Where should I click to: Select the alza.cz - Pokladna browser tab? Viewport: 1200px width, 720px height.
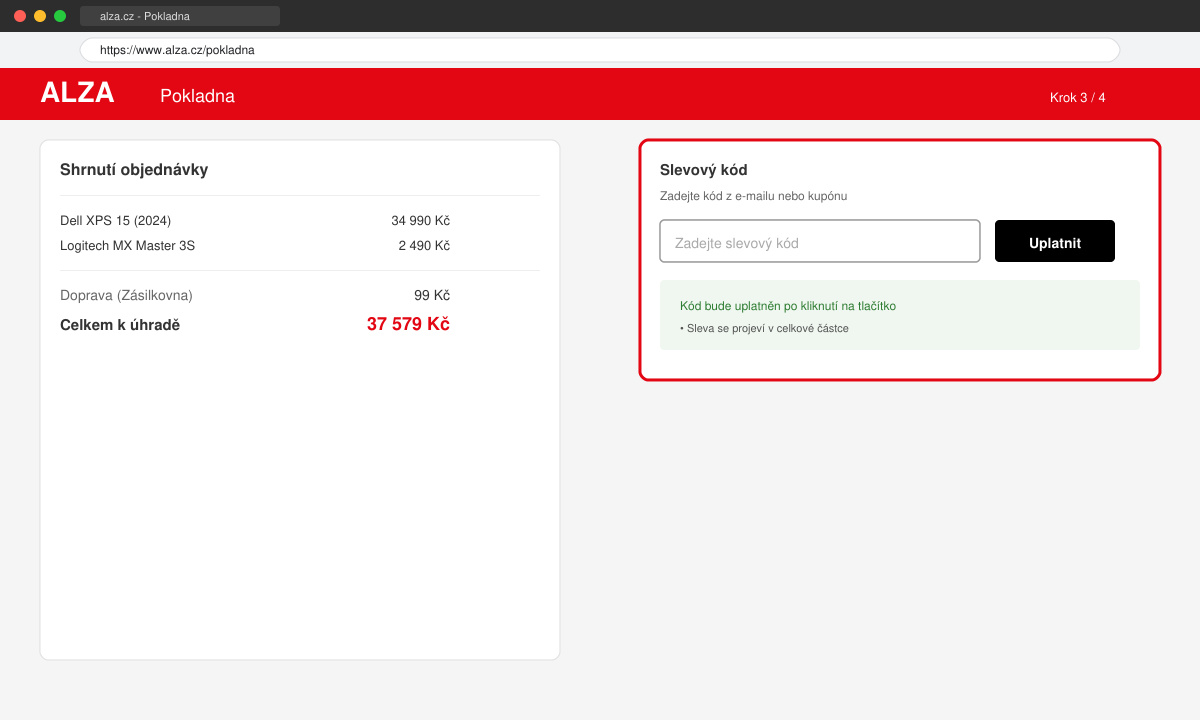180,16
